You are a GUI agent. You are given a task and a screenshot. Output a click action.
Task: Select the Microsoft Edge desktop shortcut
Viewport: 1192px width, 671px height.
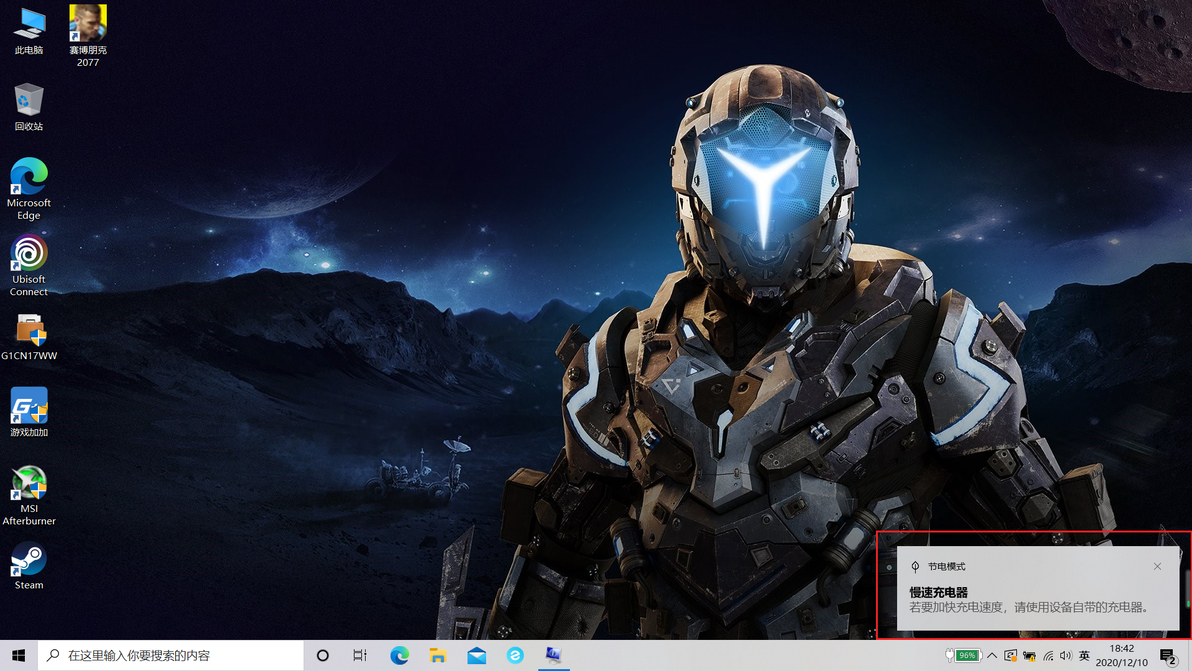coord(29,188)
